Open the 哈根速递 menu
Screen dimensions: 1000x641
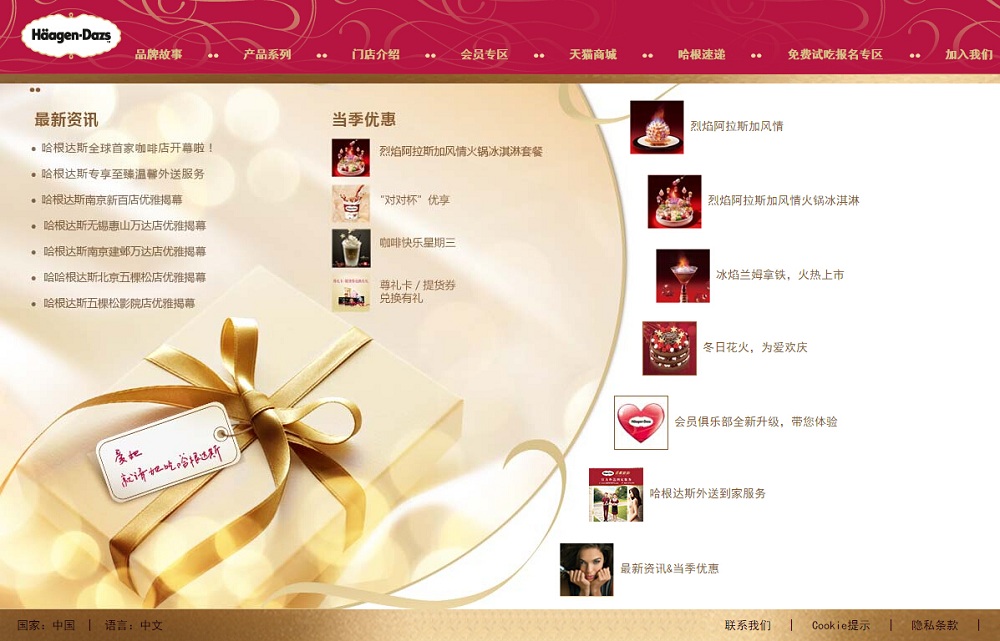click(x=702, y=54)
